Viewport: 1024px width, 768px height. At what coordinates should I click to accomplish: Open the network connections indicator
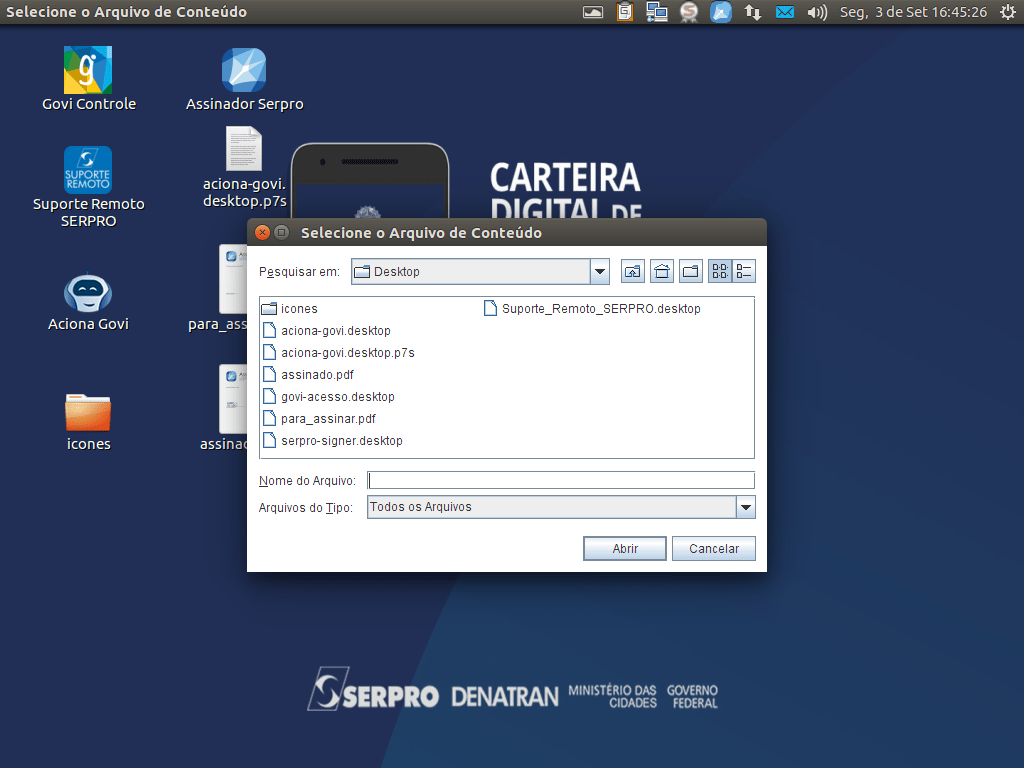(753, 12)
